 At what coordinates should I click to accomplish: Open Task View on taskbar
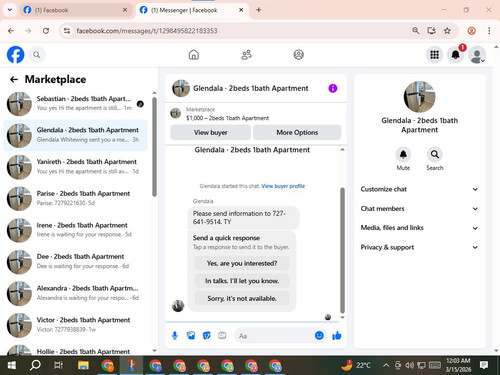click(58, 365)
